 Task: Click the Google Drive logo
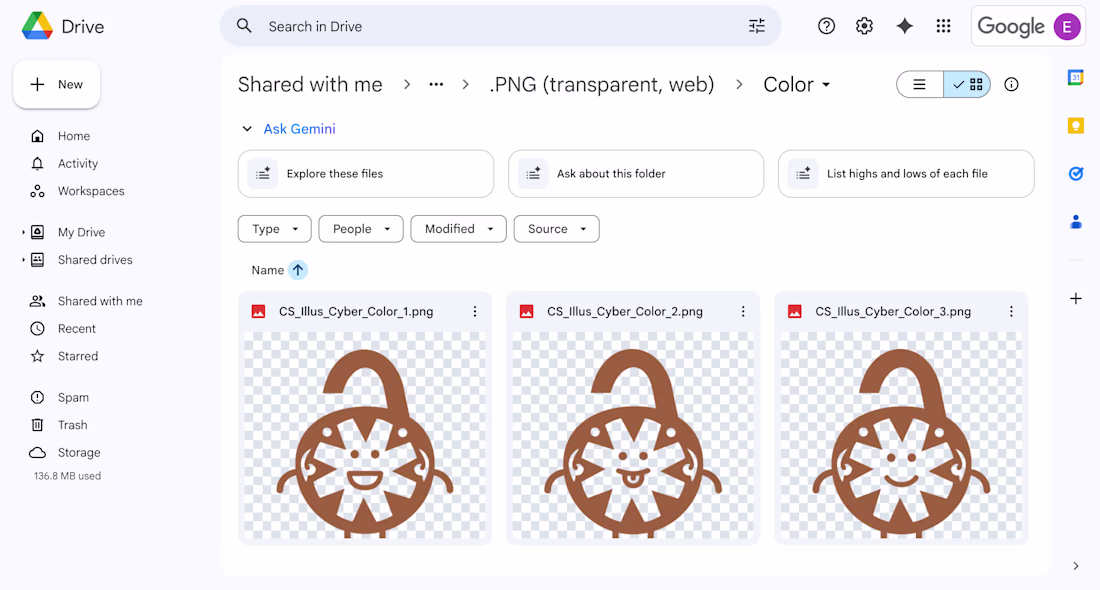(x=38, y=27)
